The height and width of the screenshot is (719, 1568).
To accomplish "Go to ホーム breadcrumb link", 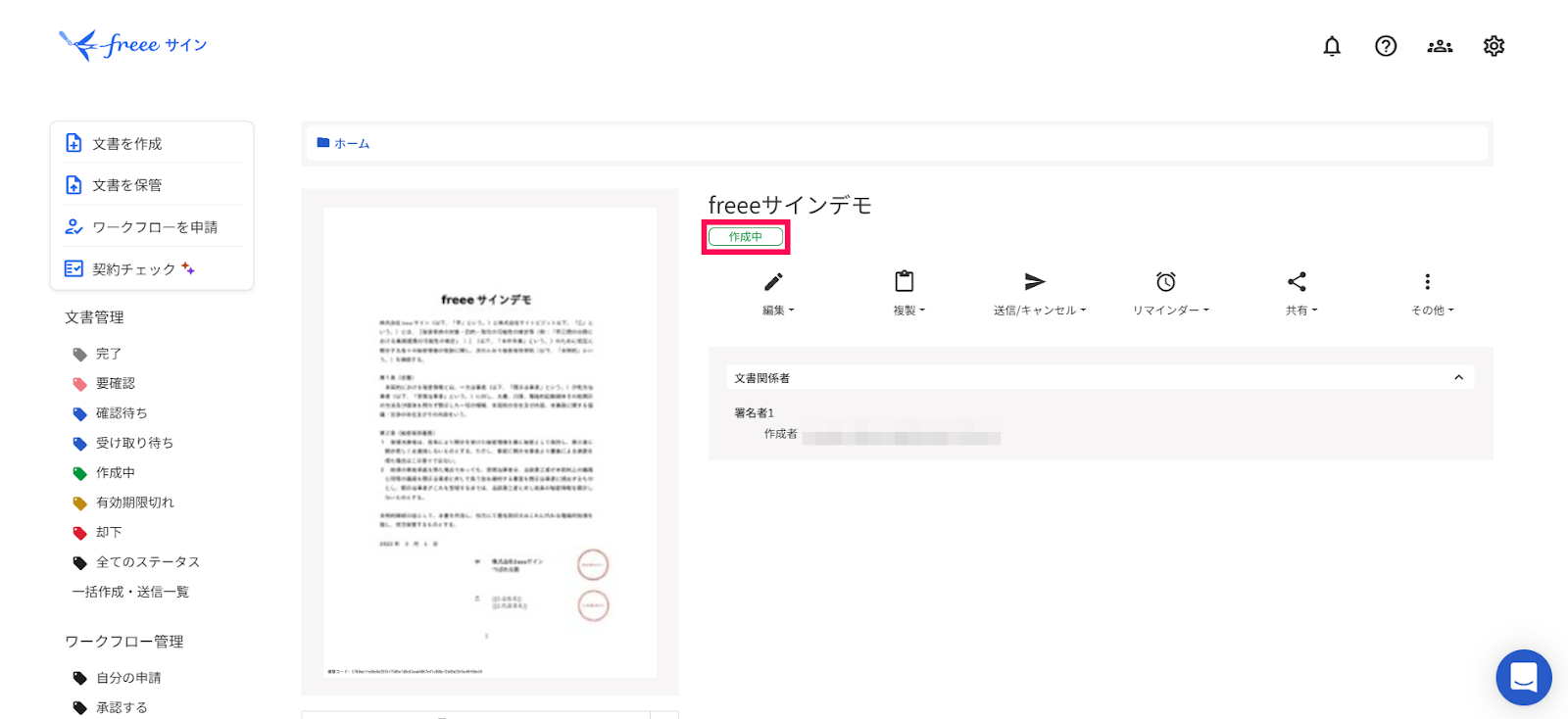I will point(352,143).
